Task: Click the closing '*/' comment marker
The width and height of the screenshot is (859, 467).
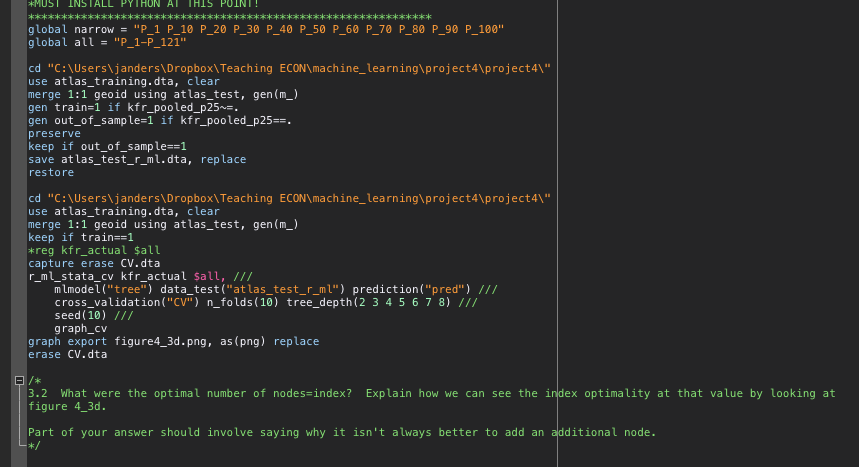Action: point(34,446)
